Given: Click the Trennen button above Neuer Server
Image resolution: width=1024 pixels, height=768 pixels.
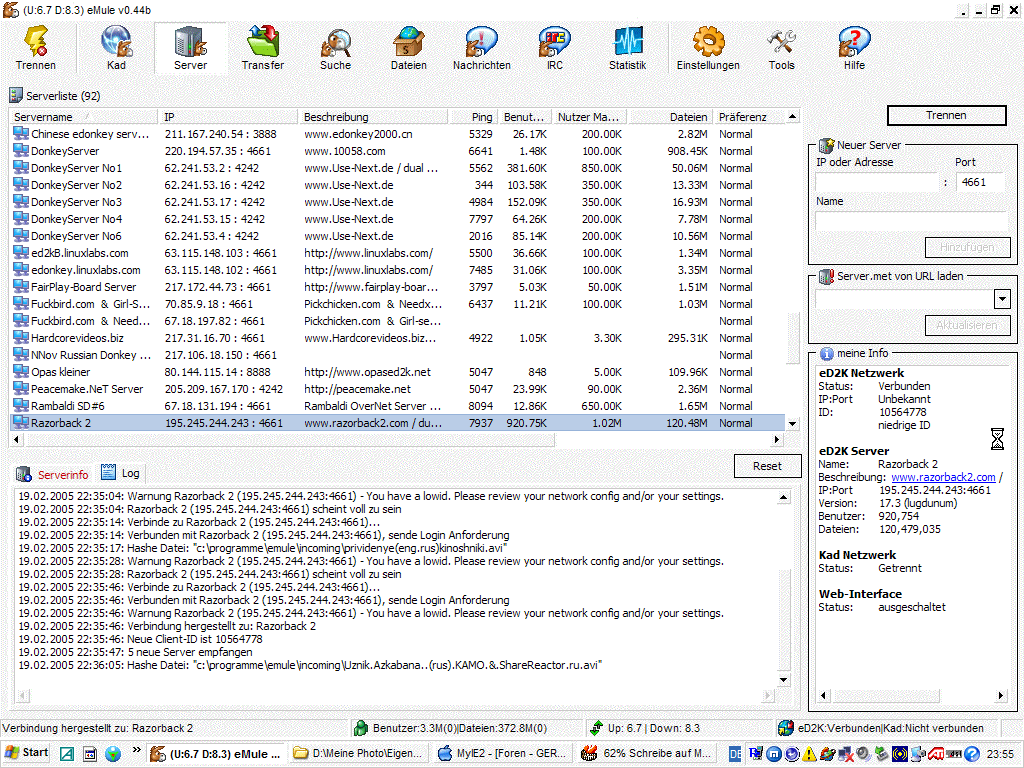Looking at the screenshot, I should [x=946, y=115].
